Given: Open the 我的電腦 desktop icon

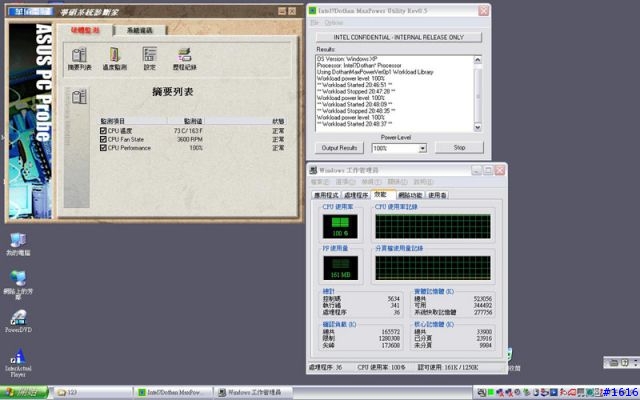Looking at the screenshot, I should click(18, 244).
